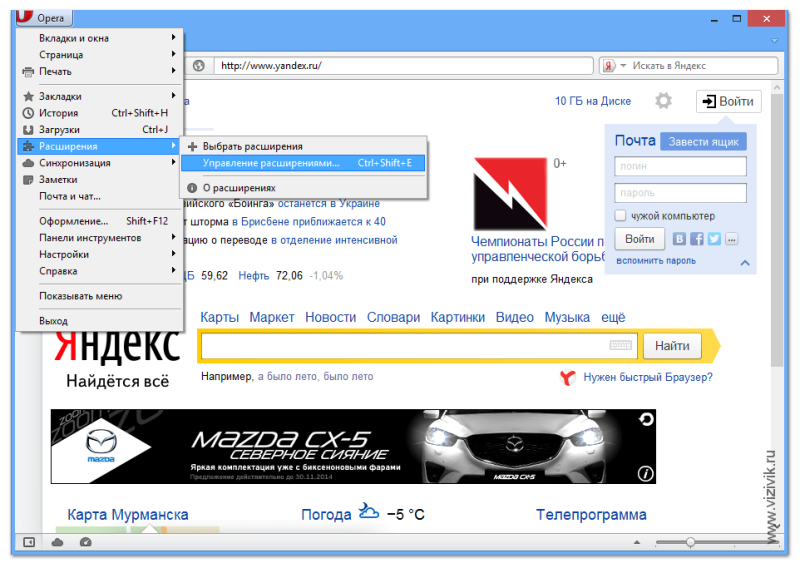The height and width of the screenshot is (568, 800).
Task: Click the пароль input field
Action: point(680,193)
